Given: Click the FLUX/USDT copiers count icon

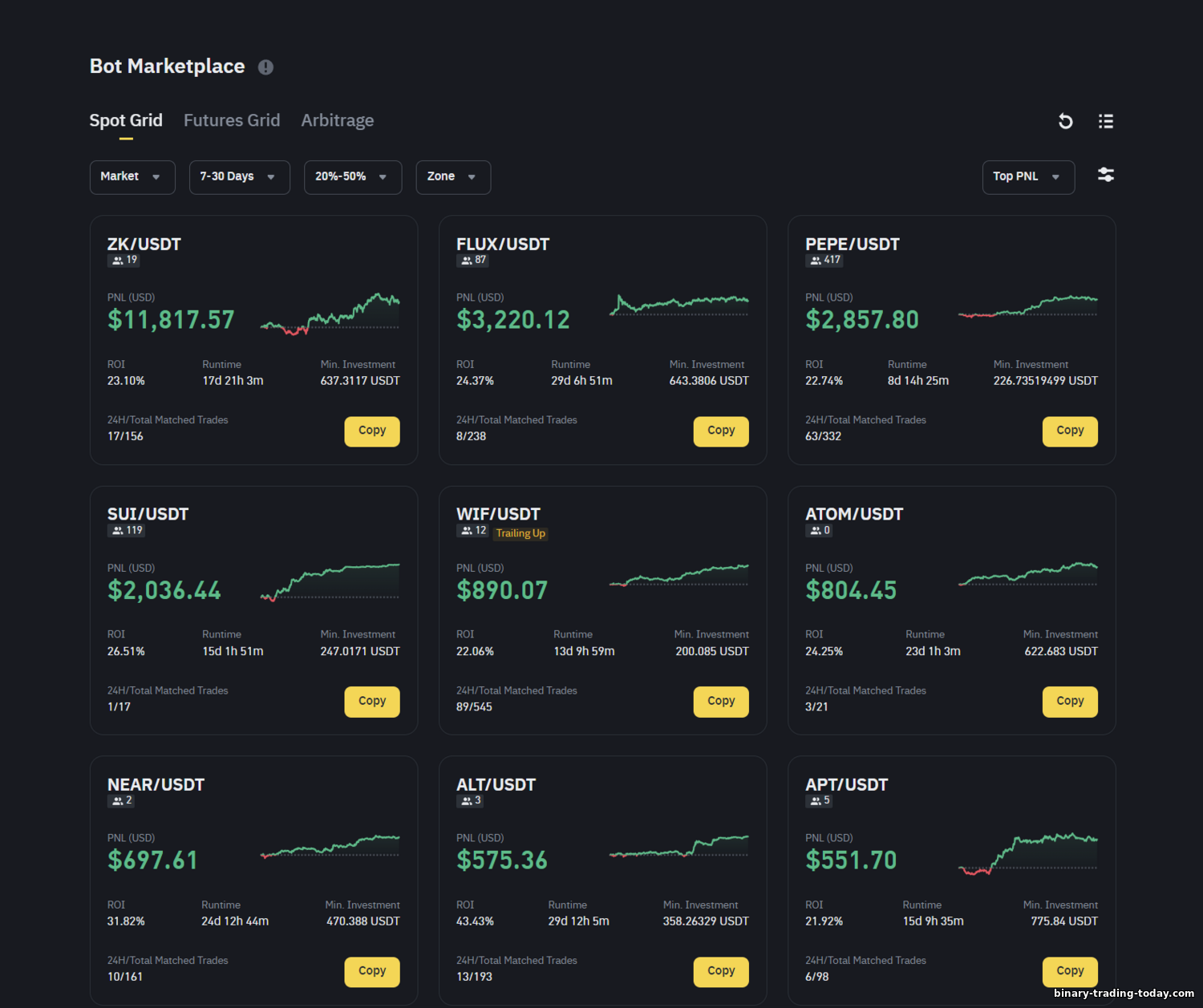Looking at the screenshot, I should pyautogui.click(x=467, y=261).
